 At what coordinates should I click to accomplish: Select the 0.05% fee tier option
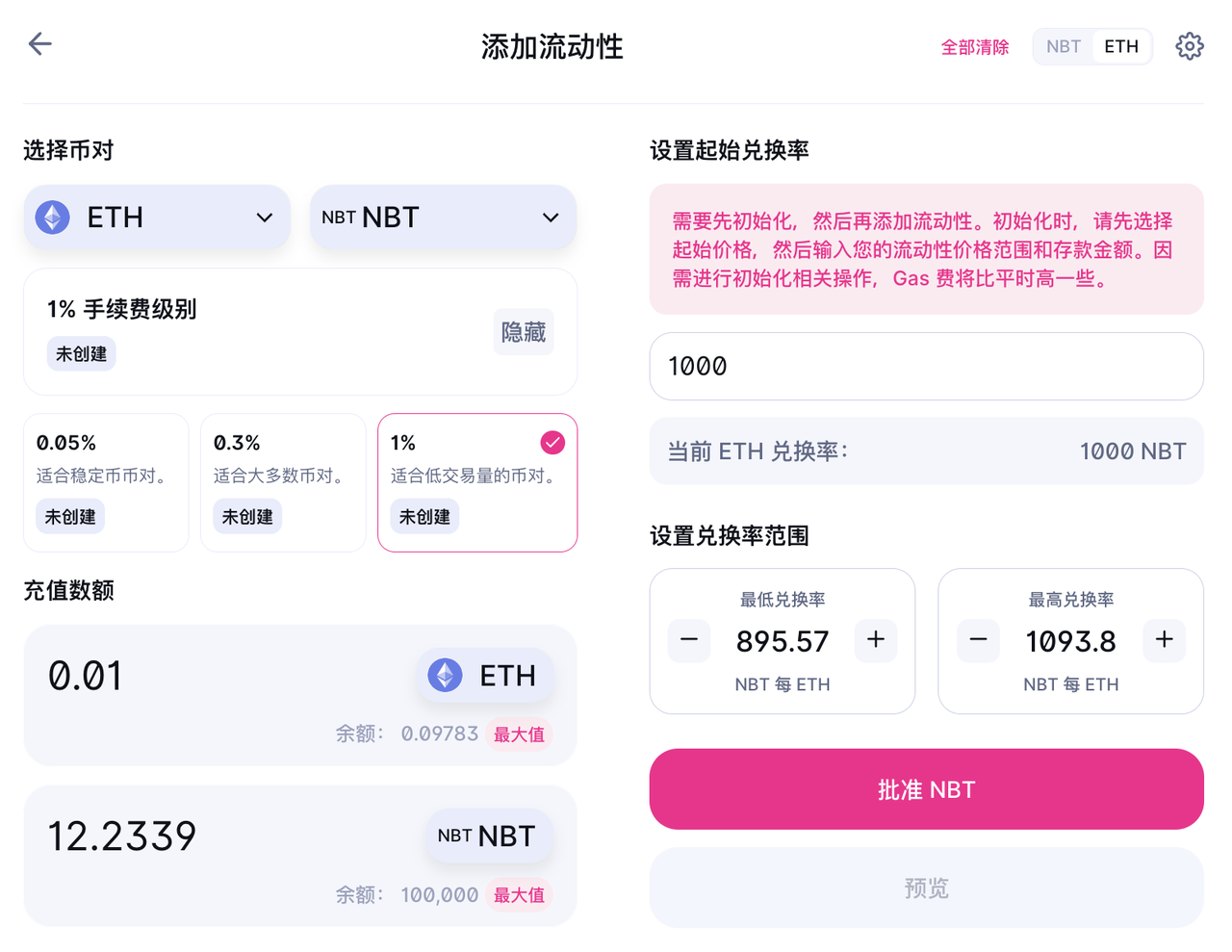point(106,482)
